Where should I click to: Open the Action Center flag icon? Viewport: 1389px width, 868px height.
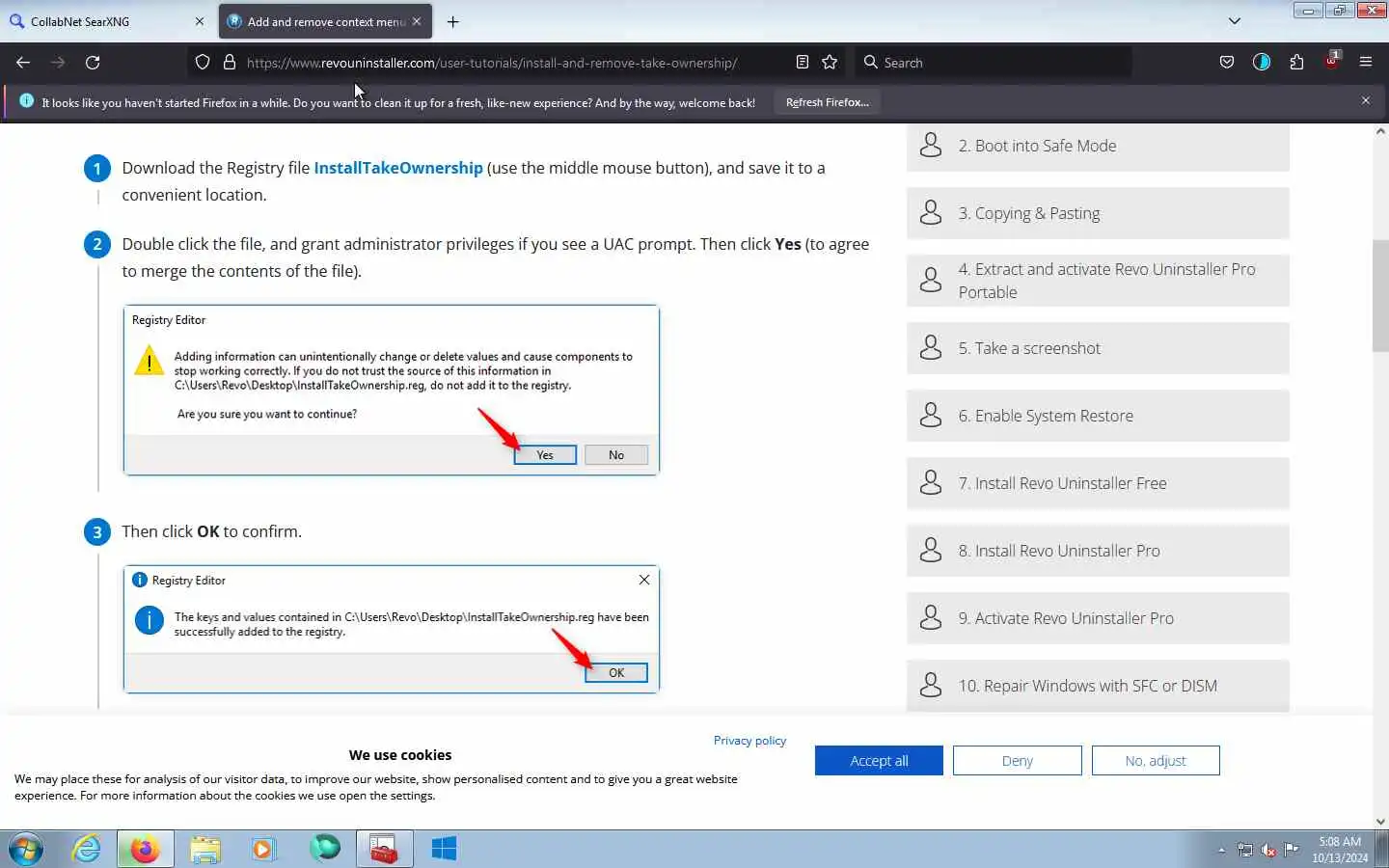(x=1292, y=851)
